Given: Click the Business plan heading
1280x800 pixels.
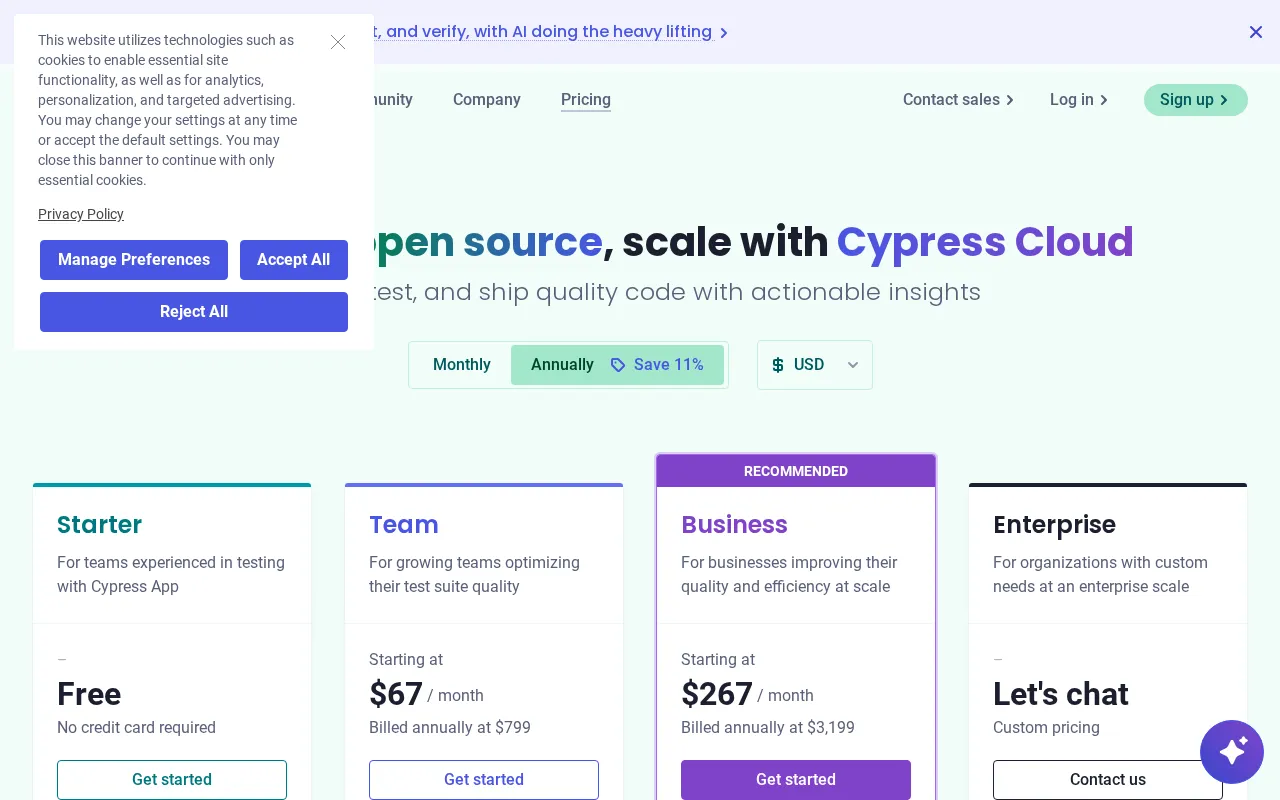Looking at the screenshot, I should (734, 524).
